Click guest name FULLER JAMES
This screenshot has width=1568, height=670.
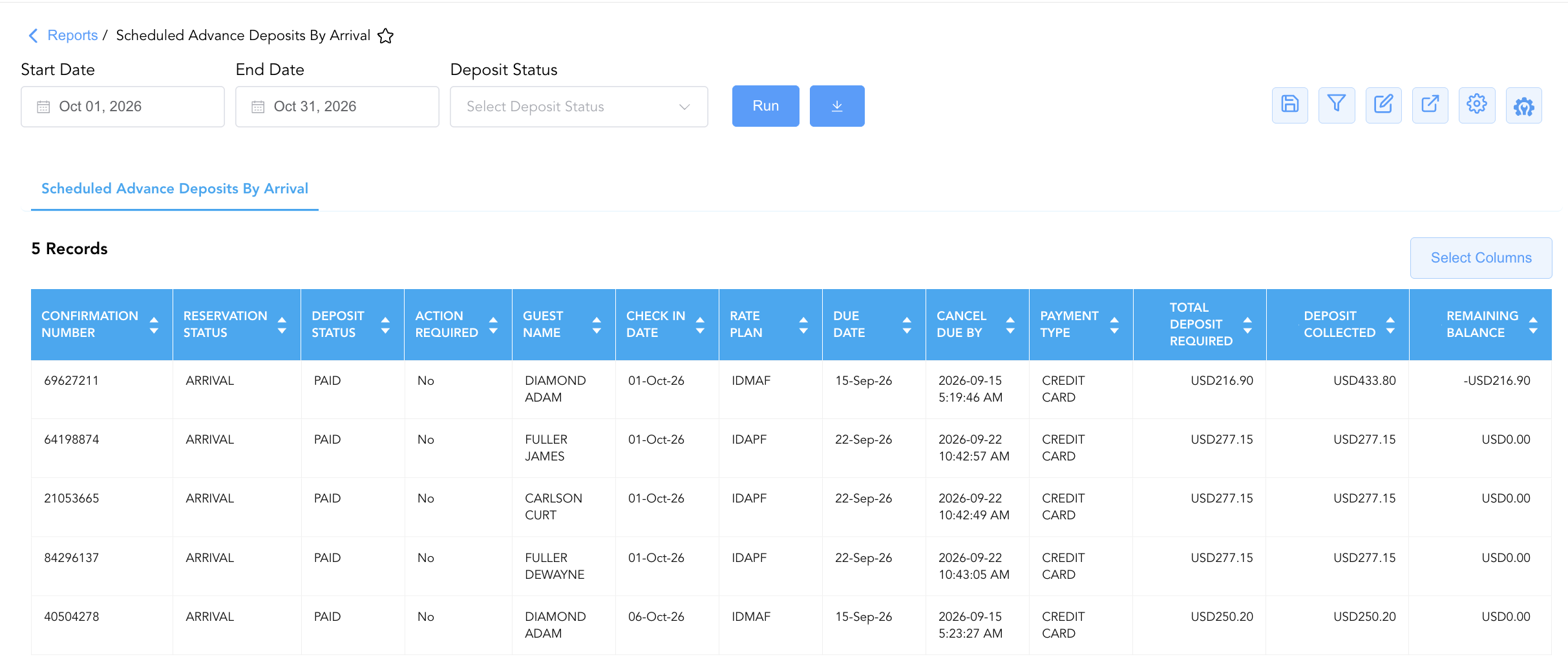click(546, 448)
